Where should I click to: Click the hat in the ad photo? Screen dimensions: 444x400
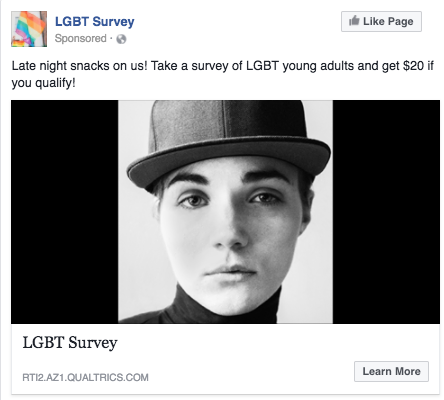(x=229, y=140)
